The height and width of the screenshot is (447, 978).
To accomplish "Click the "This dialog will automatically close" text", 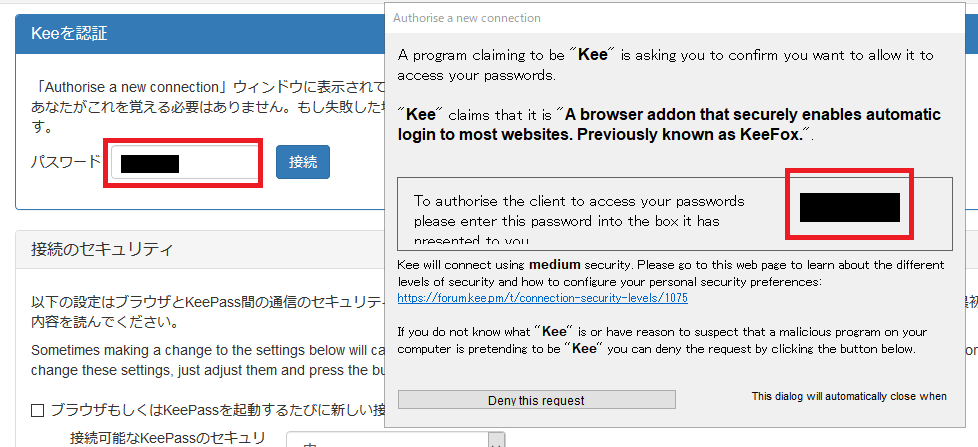I will pos(848,396).
